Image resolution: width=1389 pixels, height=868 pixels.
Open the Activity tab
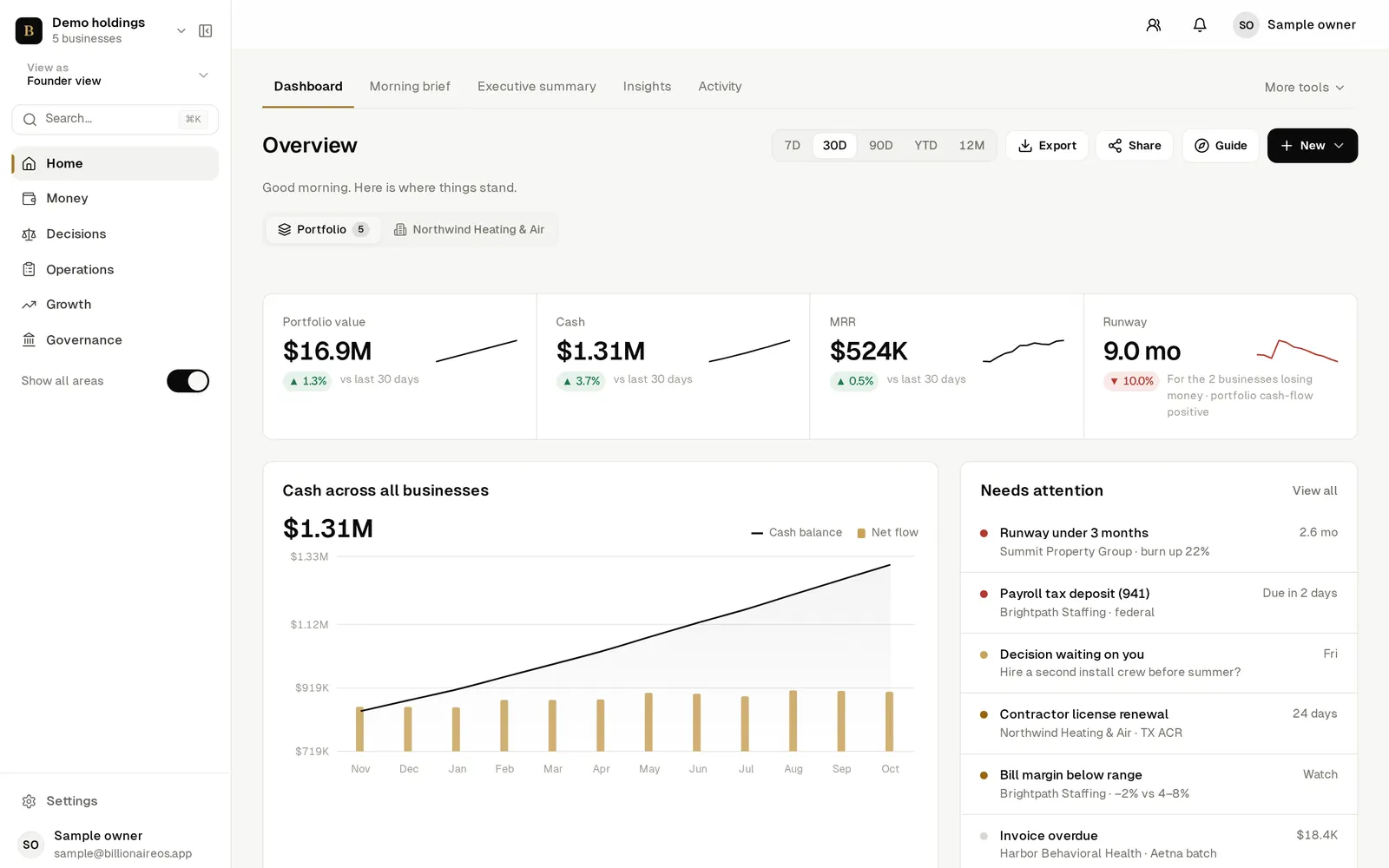pos(720,87)
